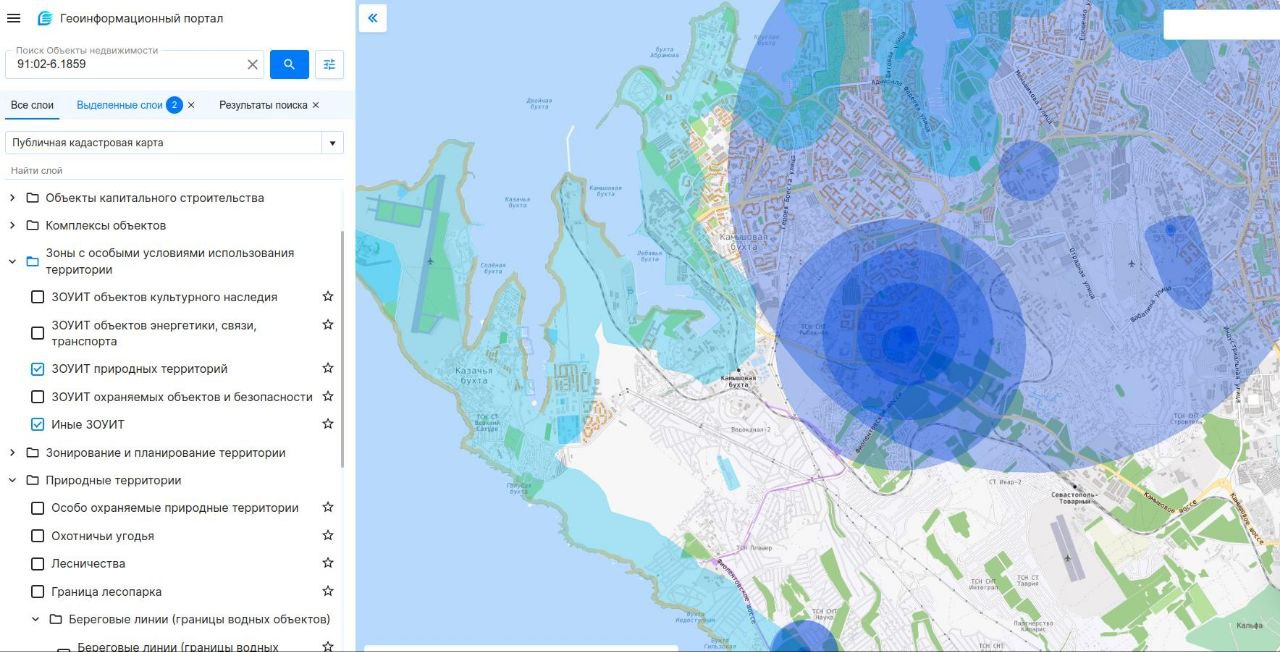Enable ЗОУИТ объектов культурного наследия layer

(38, 297)
